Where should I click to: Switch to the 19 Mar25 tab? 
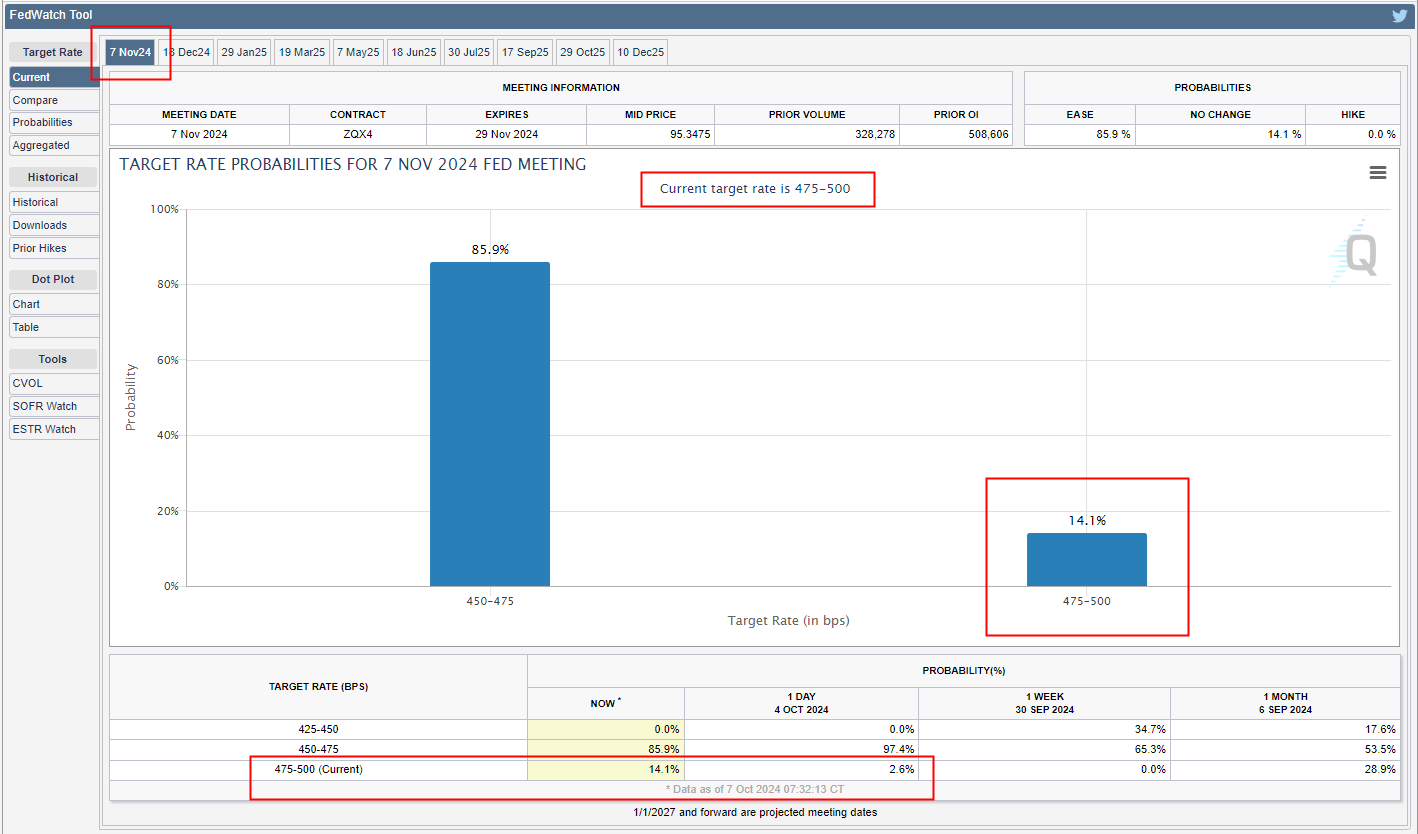point(302,52)
